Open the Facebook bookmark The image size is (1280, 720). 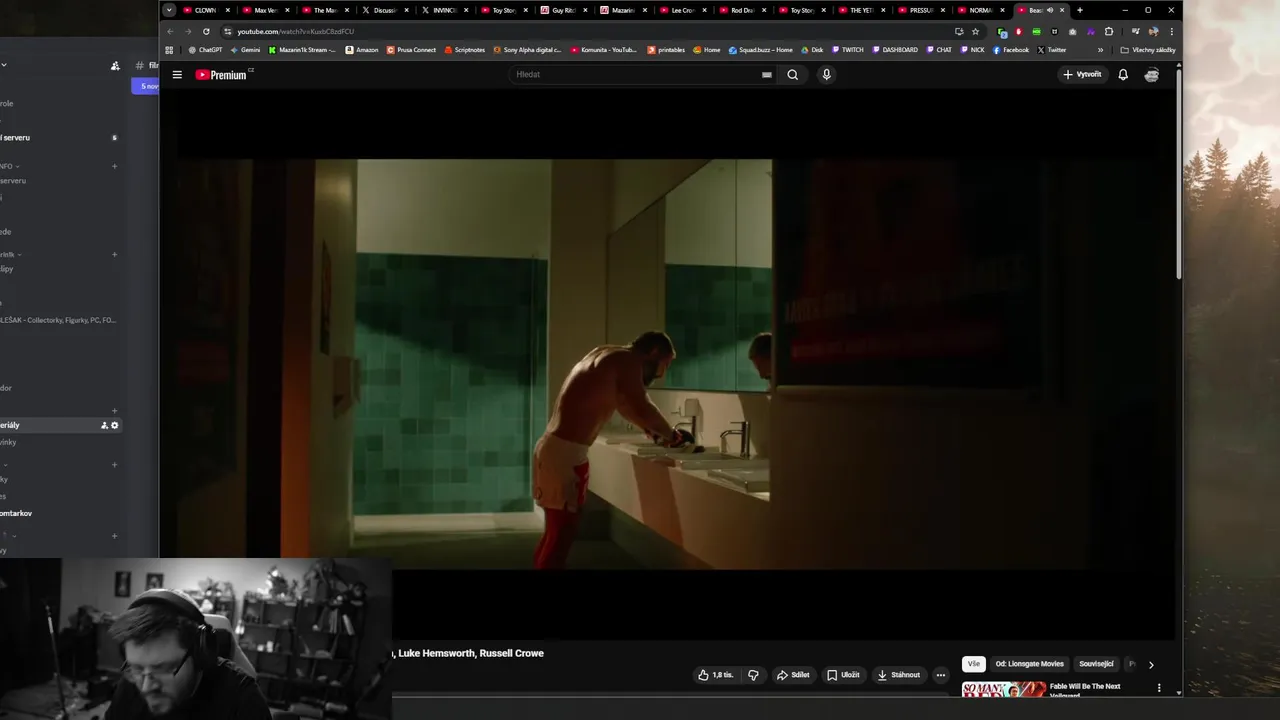pyautogui.click(x=1010, y=50)
